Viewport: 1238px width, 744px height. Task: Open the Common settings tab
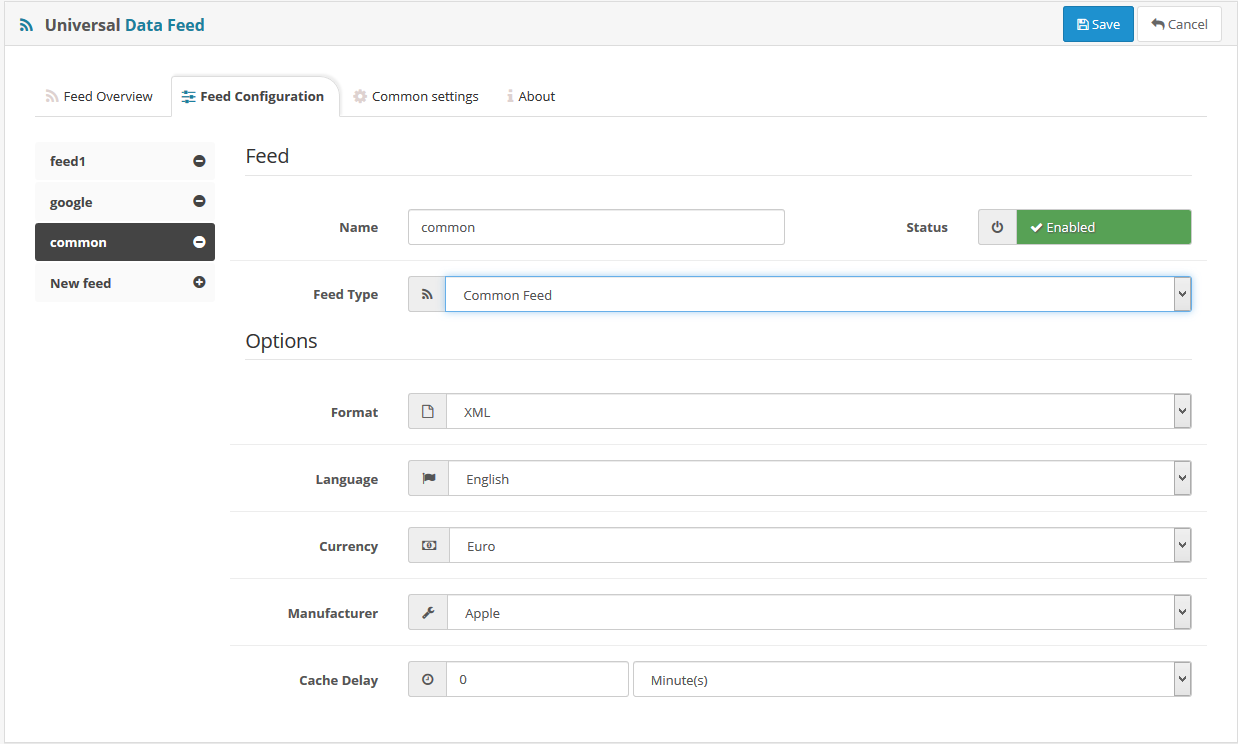(416, 96)
